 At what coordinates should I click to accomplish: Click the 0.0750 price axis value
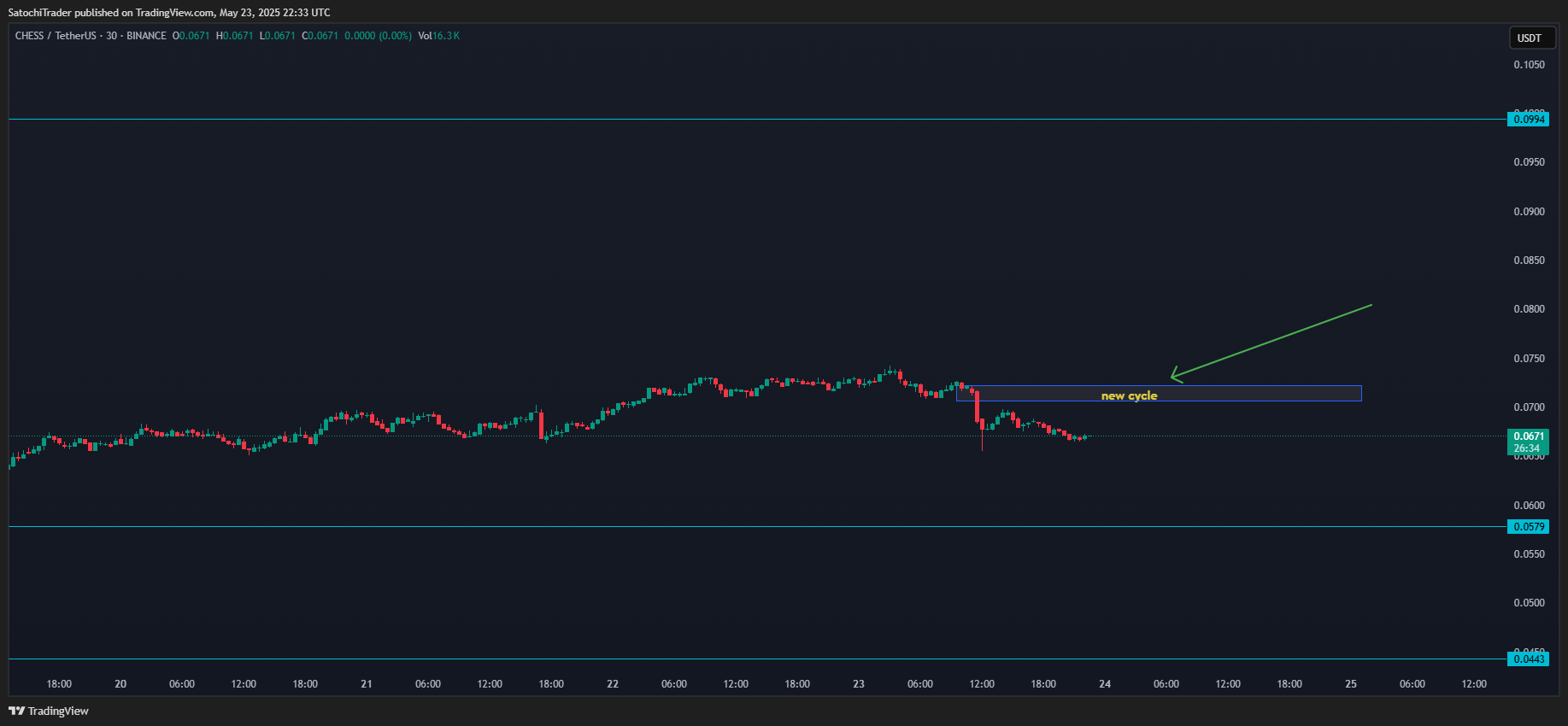1529,359
